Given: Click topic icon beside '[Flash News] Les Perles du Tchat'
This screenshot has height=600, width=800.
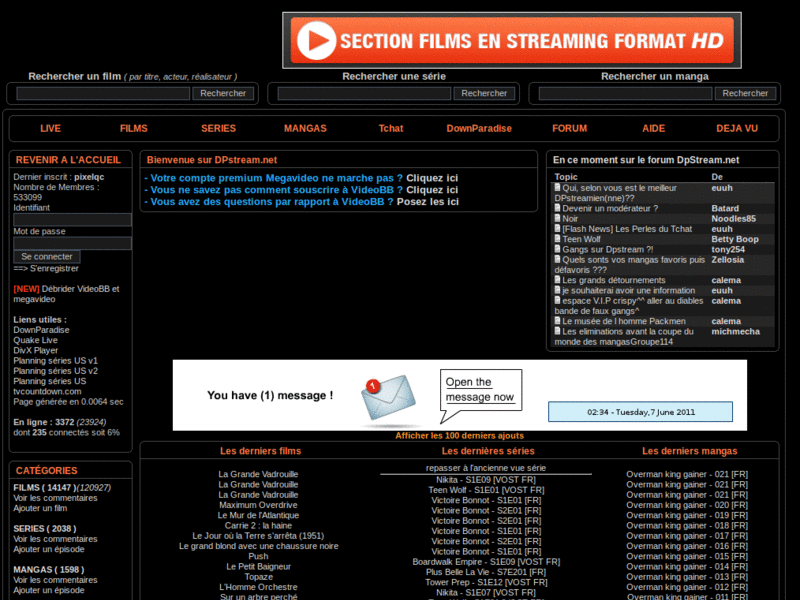Looking at the screenshot, I should (x=558, y=228).
